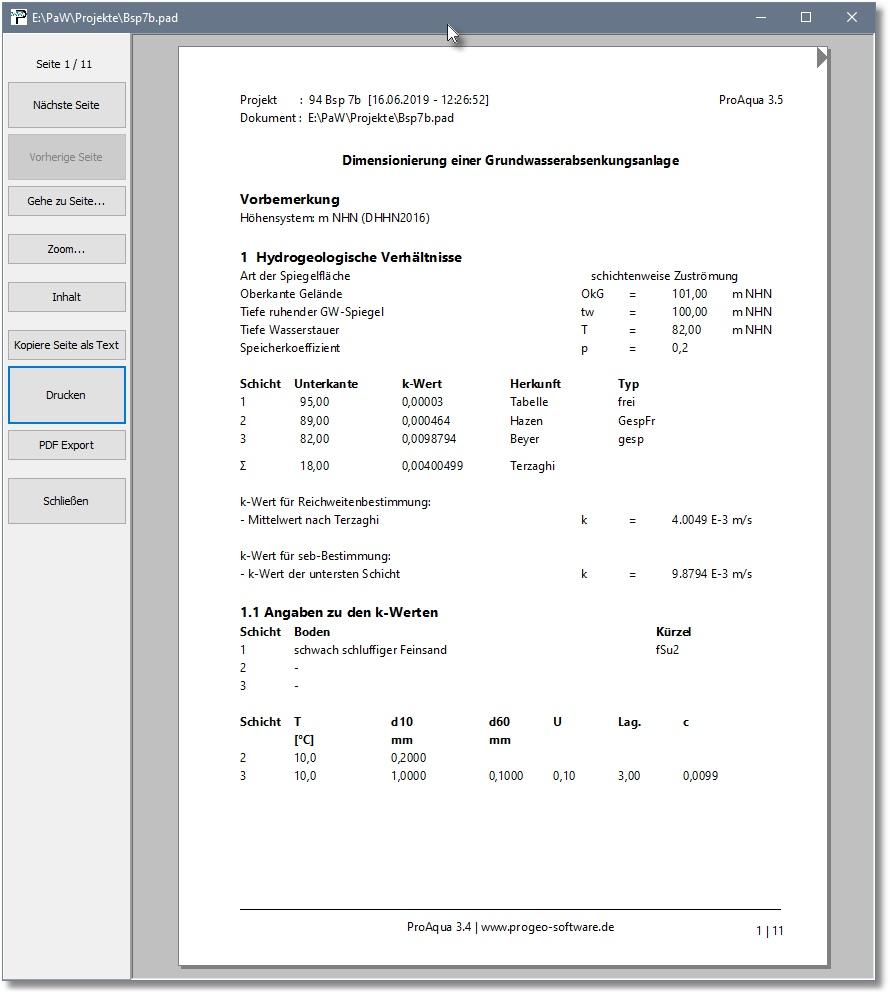Viewport: 890px width, 995px height.
Task: Show the Inhalt table of contents
Action: (x=66, y=297)
